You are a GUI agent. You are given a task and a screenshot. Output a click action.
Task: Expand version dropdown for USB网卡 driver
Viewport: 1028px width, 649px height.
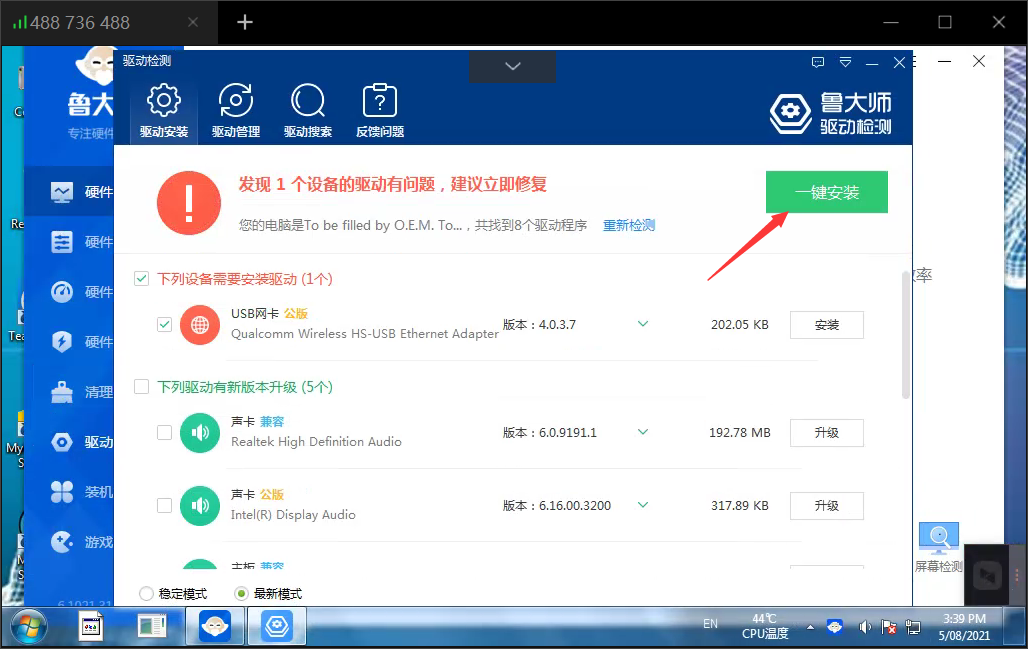[643, 324]
